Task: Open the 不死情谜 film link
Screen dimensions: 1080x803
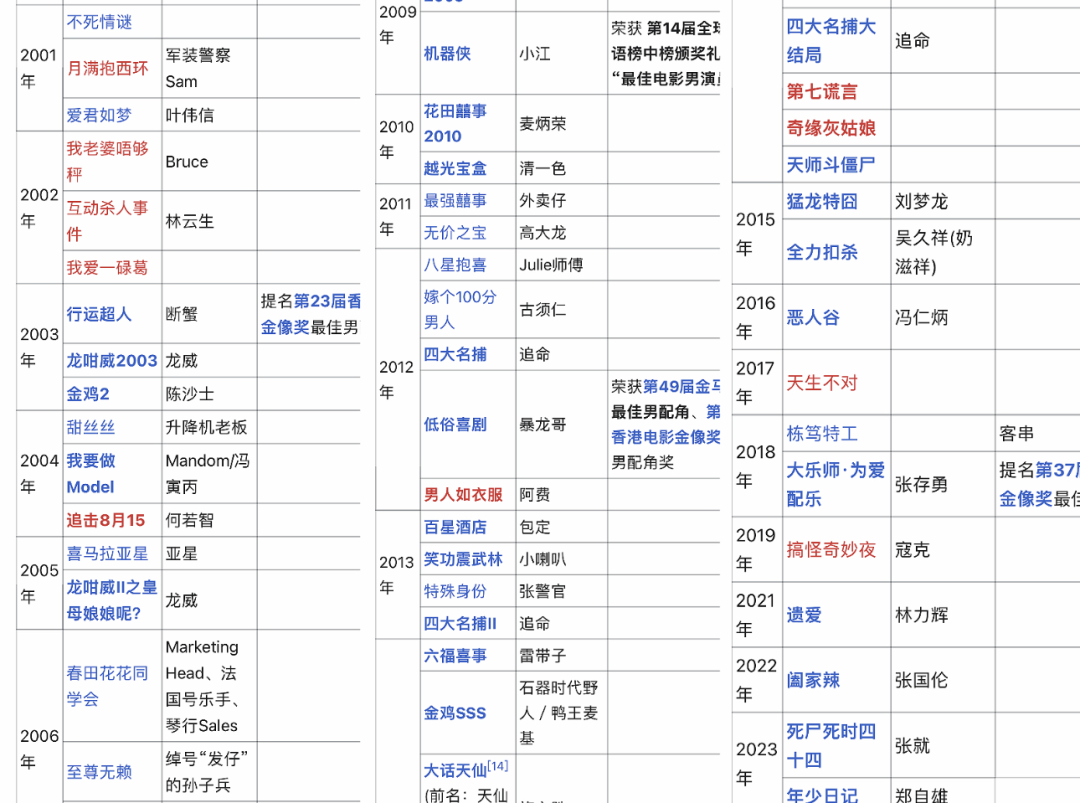Action: point(99,22)
